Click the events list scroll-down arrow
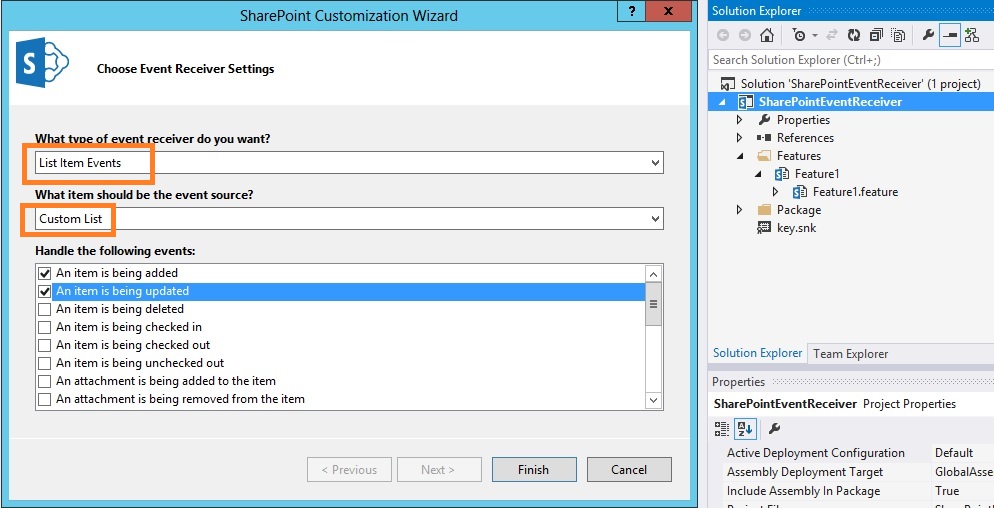The height and width of the screenshot is (508, 994). tap(654, 400)
